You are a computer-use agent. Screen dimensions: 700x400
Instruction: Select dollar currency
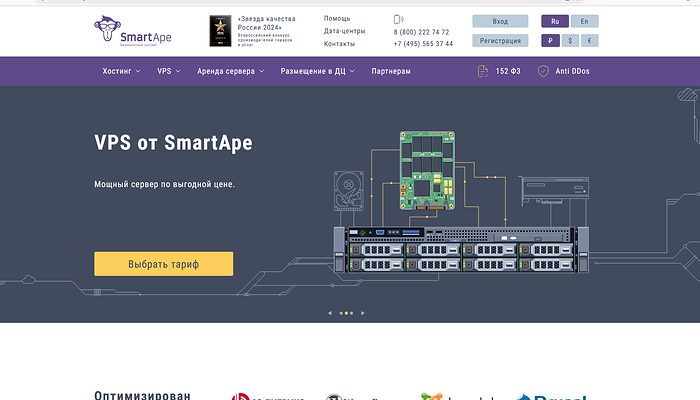coord(570,41)
